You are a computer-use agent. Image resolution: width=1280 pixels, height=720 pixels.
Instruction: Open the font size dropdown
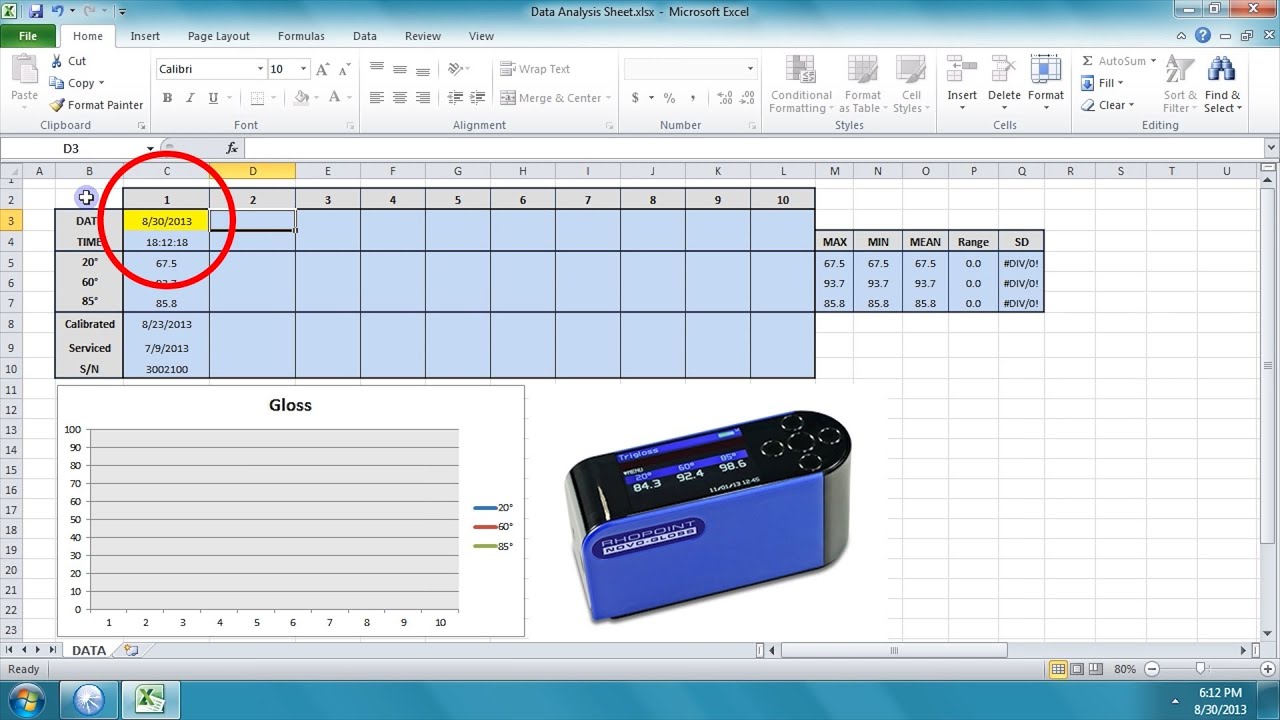point(304,69)
